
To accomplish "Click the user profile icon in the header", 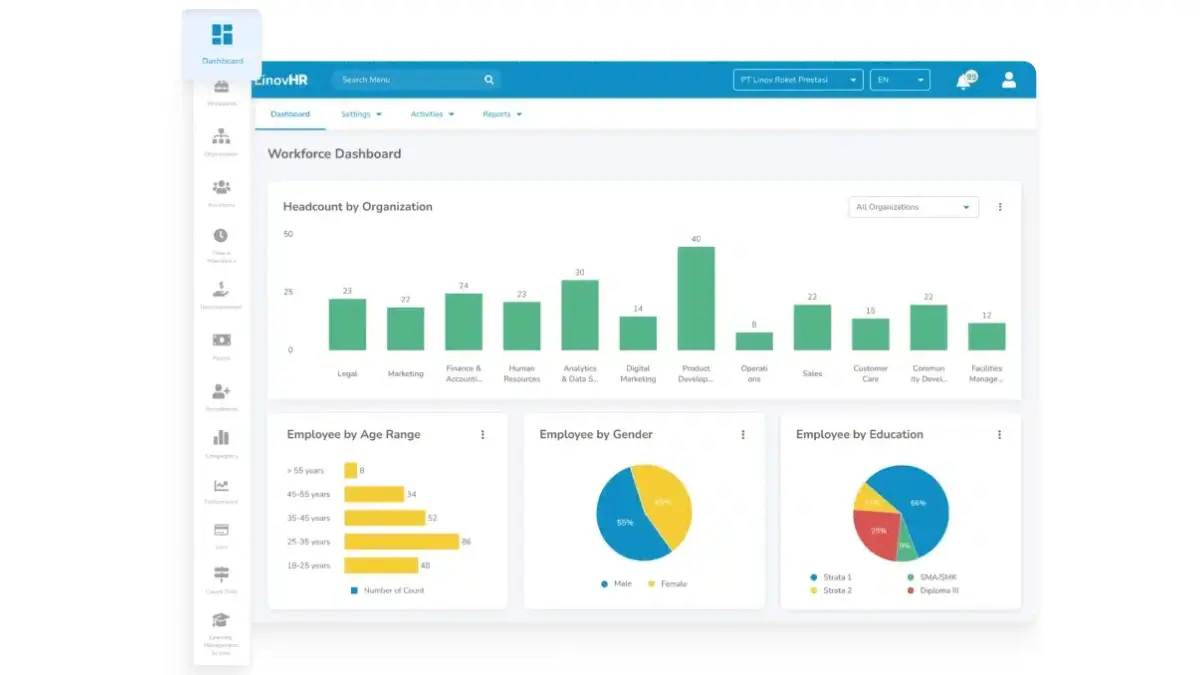I will pos(1010,80).
